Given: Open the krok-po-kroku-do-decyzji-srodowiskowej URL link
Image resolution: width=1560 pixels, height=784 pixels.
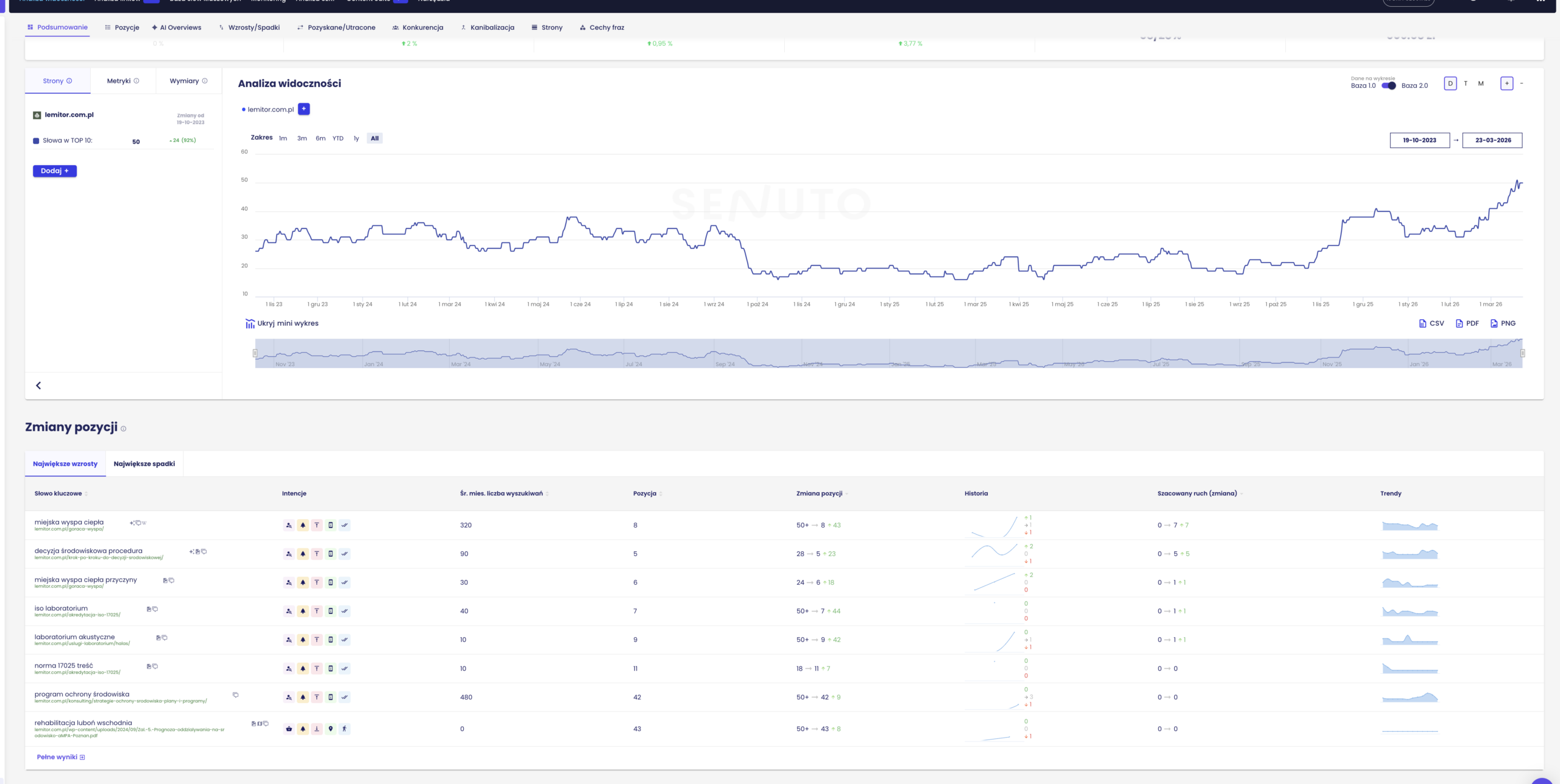Looking at the screenshot, I should [99, 558].
